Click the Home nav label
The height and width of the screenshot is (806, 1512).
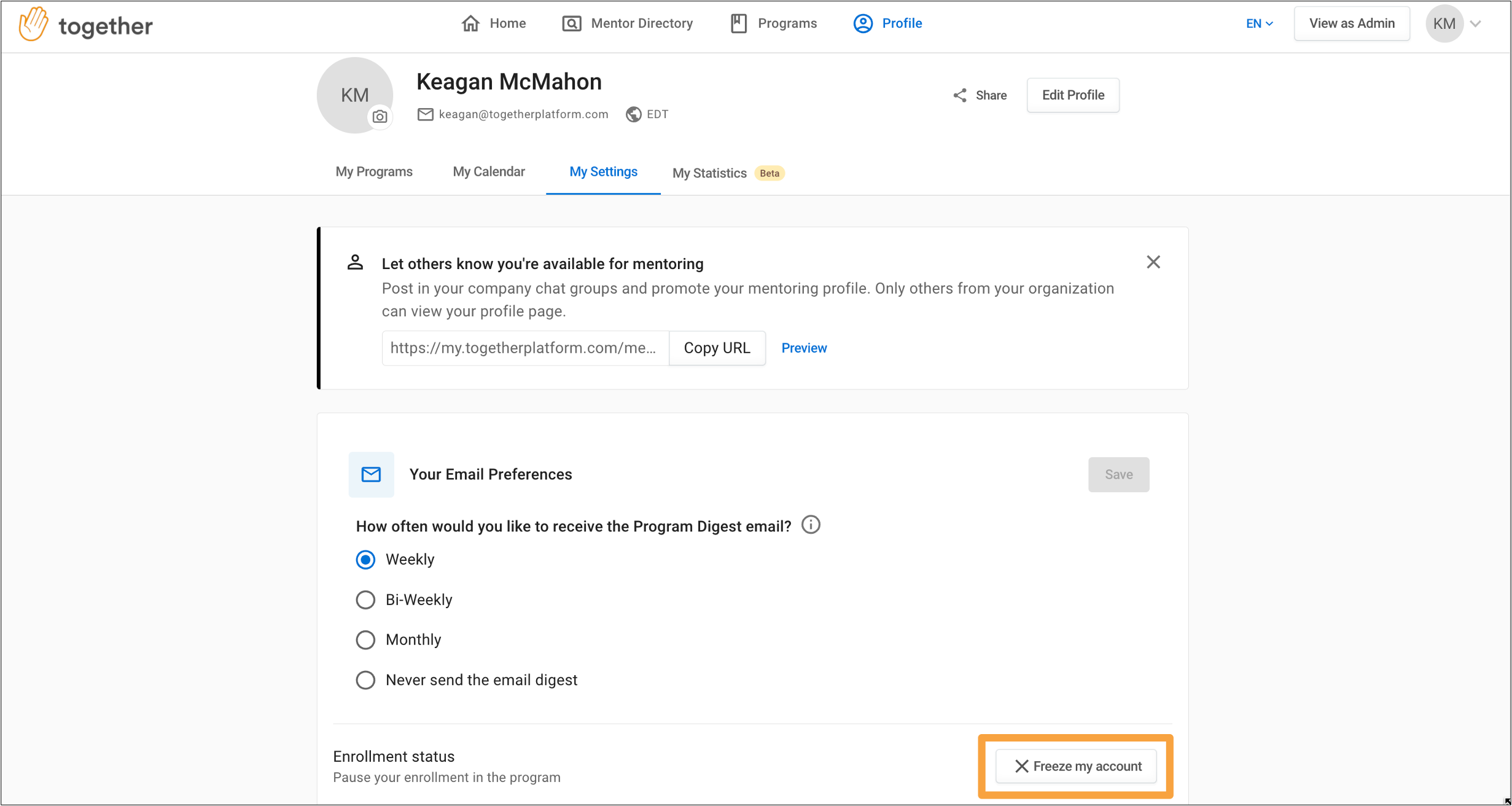click(x=507, y=23)
